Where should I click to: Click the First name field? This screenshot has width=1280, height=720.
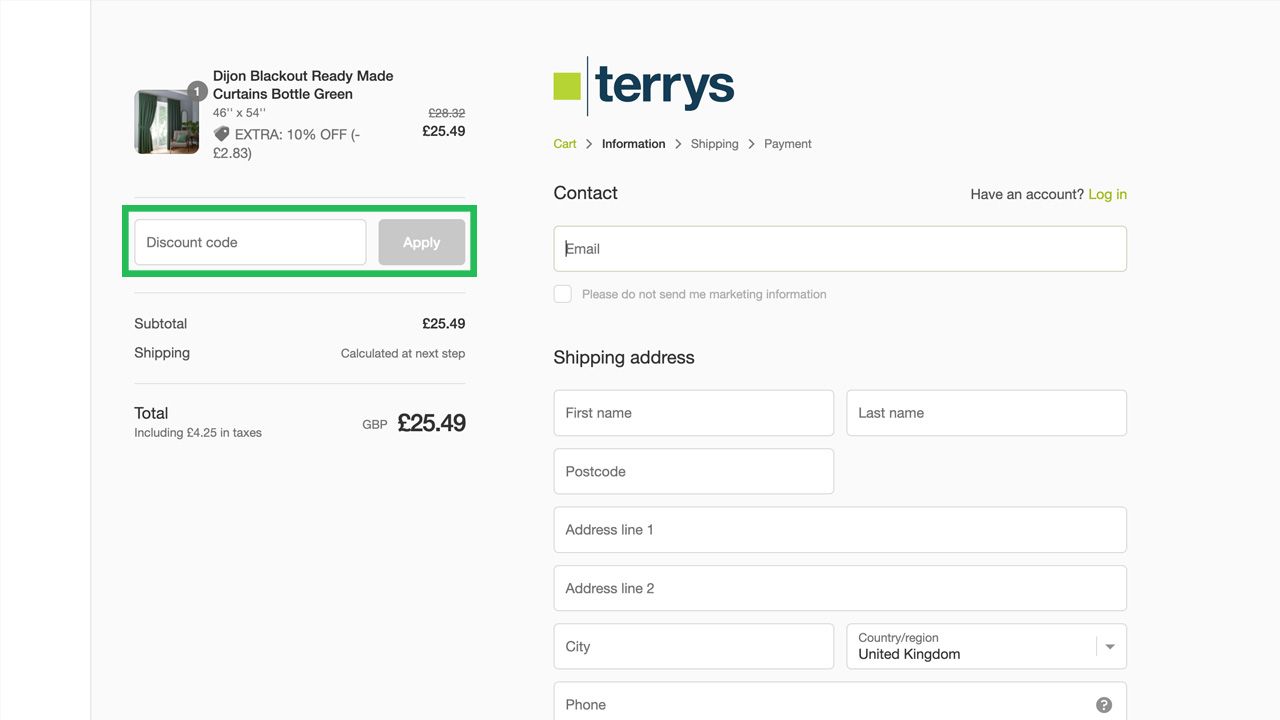coord(693,413)
